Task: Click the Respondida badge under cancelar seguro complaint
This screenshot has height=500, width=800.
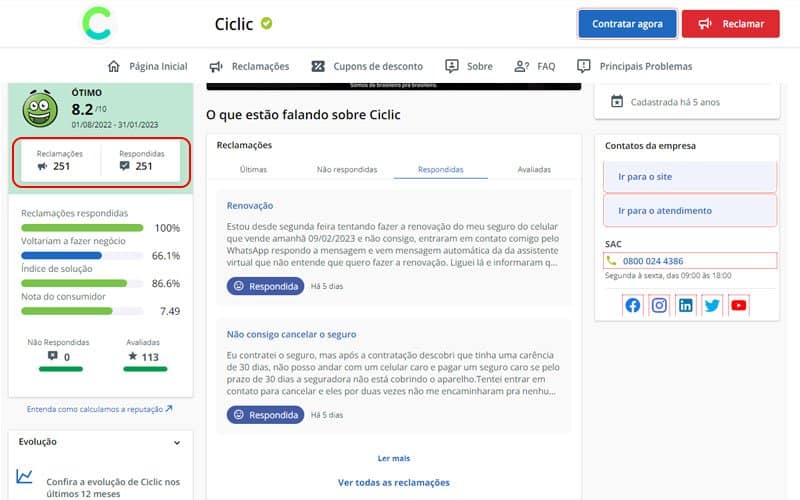Action: [265, 415]
